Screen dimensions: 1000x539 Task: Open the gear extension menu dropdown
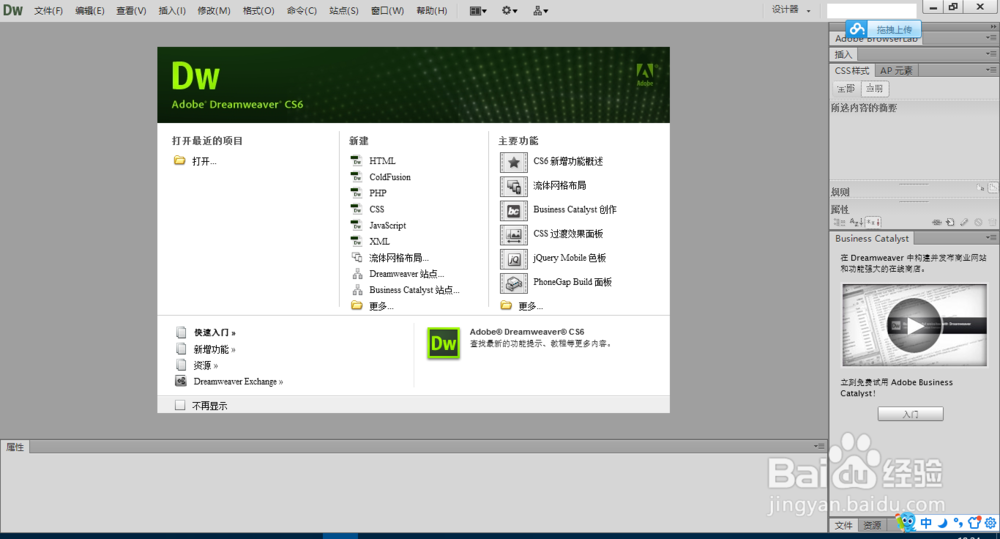point(509,11)
